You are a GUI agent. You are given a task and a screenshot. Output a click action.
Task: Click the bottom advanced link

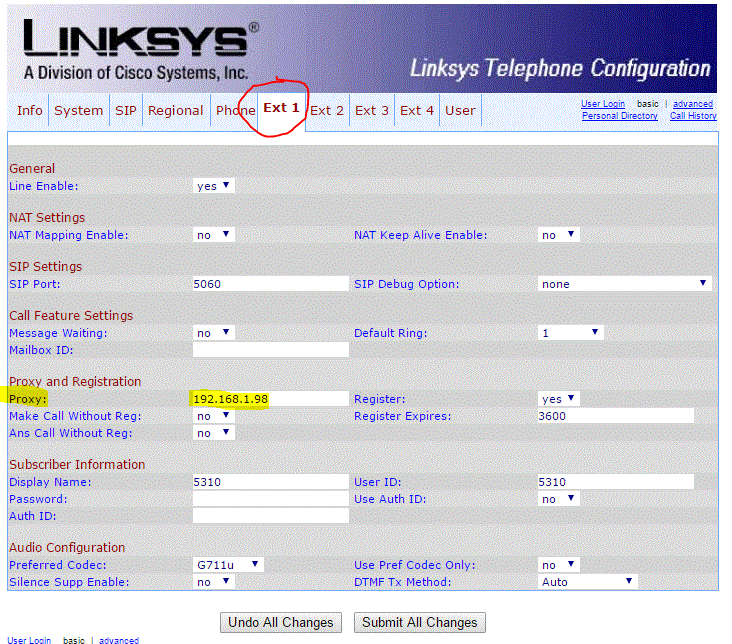pyautogui.click(x=119, y=640)
